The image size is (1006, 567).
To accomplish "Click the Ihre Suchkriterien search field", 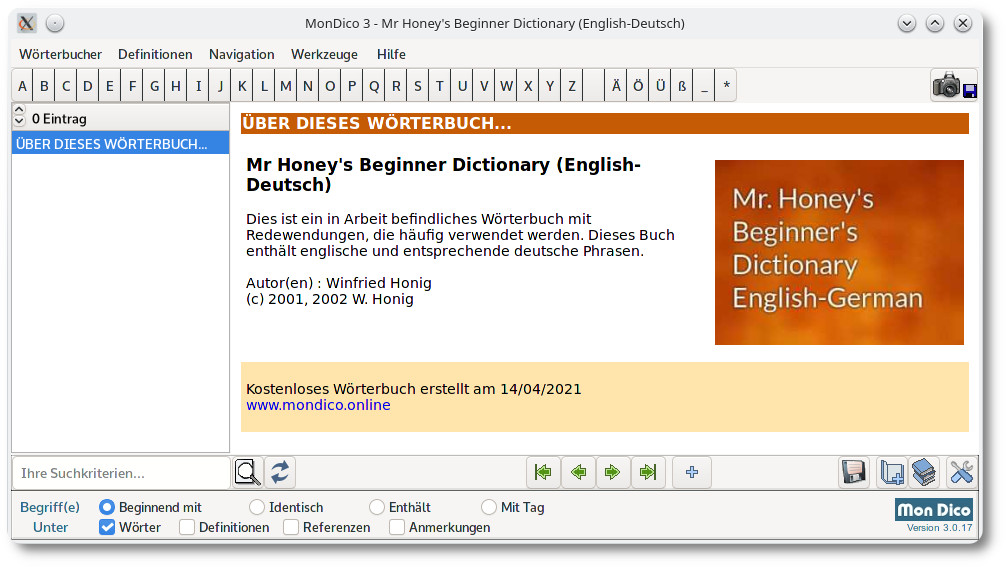I will pyautogui.click(x=121, y=473).
